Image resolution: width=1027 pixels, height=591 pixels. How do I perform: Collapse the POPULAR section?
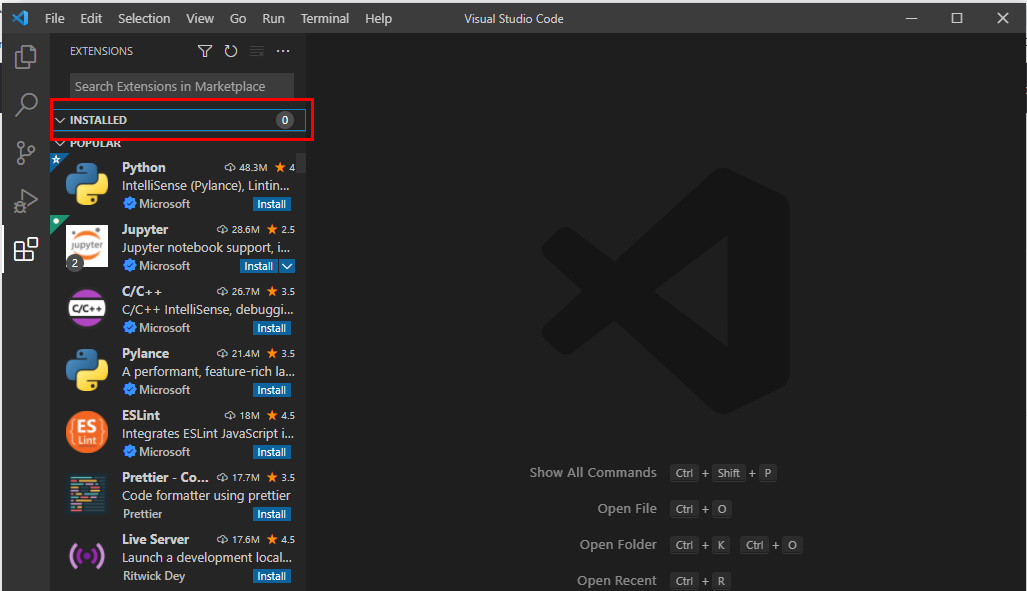pyautogui.click(x=60, y=143)
